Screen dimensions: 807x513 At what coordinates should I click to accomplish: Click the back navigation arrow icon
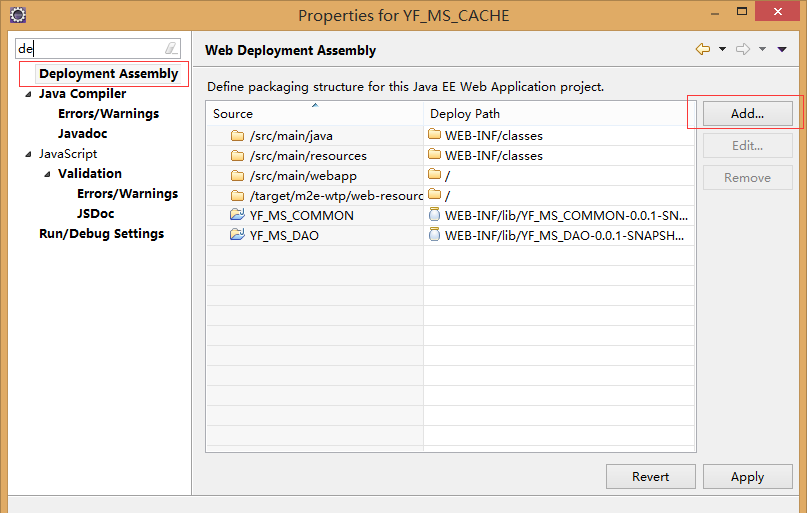(703, 49)
